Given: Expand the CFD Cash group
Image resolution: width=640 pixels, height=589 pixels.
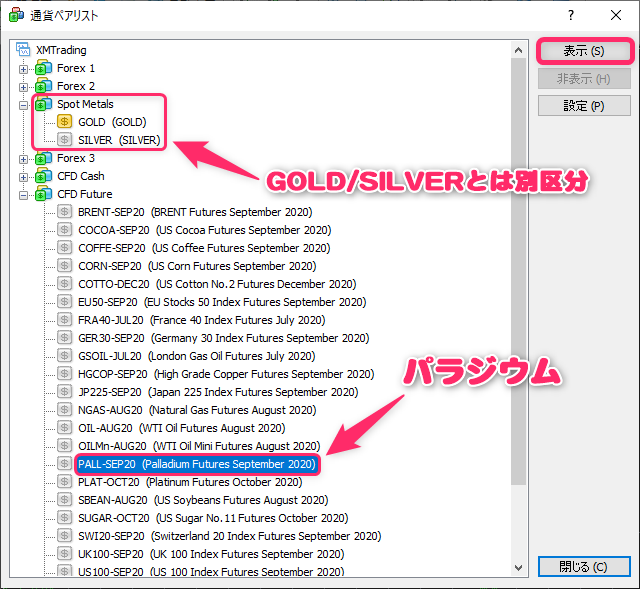Looking at the screenshot, I should 23,177.
